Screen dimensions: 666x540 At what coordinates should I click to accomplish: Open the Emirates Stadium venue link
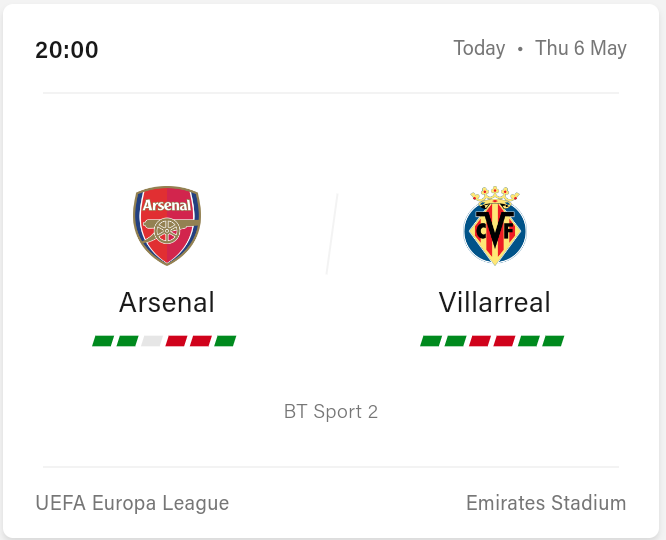click(x=546, y=503)
